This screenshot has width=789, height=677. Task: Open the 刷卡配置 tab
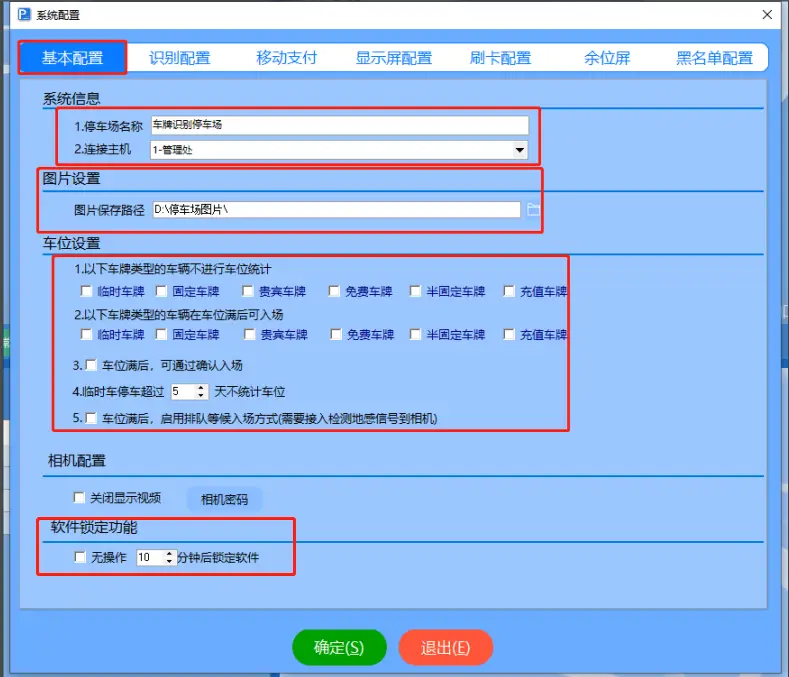(500, 58)
